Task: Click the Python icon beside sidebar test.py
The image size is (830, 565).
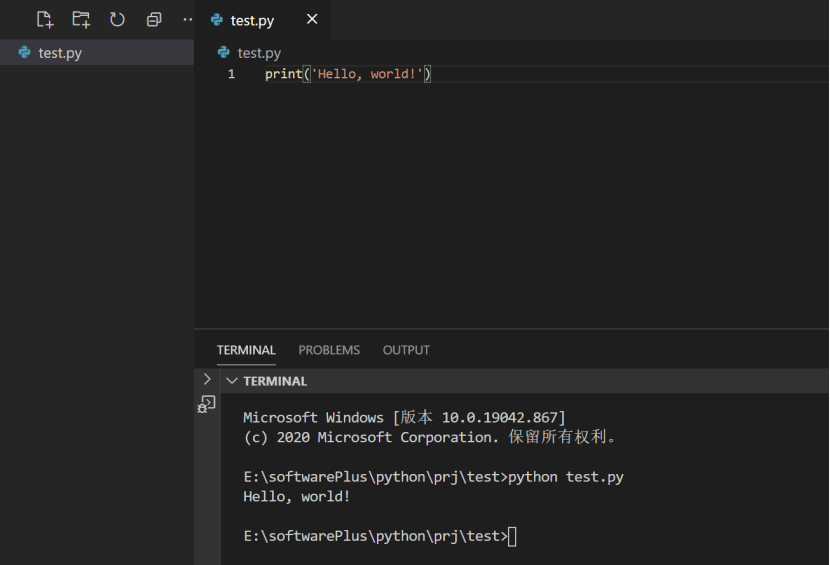Action: pyautogui.click(x=24, y=52)
